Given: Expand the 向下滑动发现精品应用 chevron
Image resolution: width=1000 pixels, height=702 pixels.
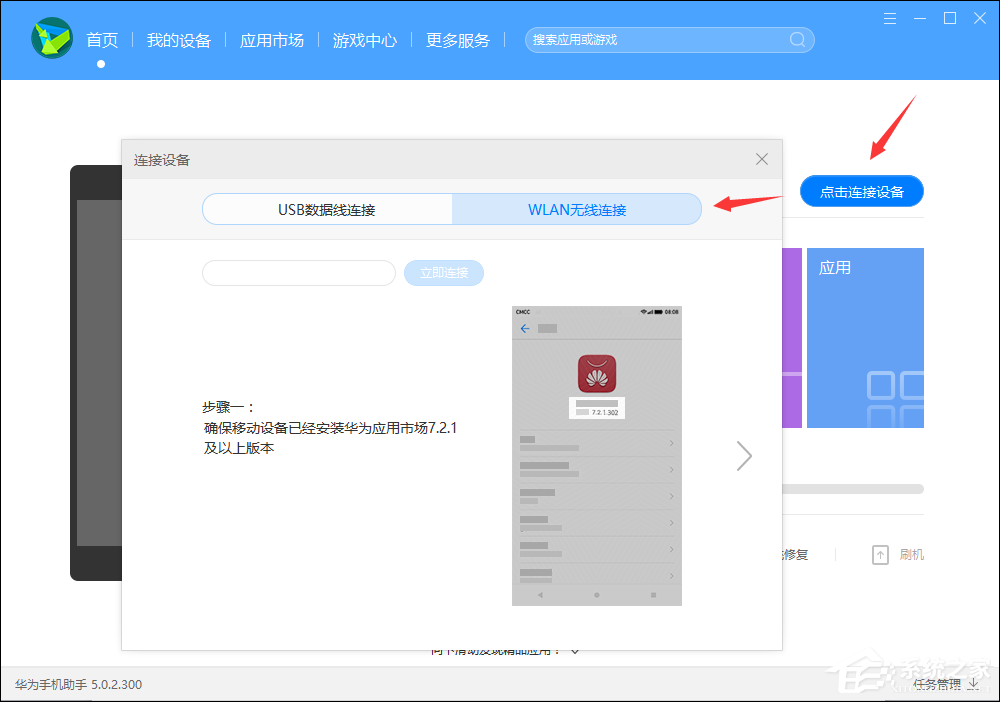Looking at the screenshot, I should (x=575, y=650).
